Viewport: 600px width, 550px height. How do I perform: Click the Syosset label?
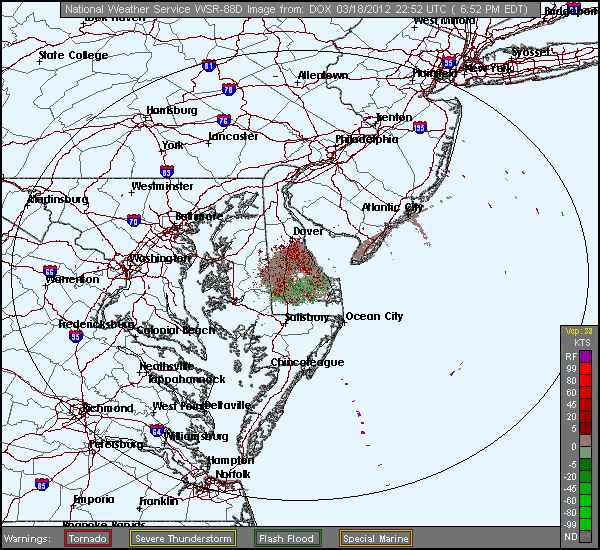click(531, 52)
